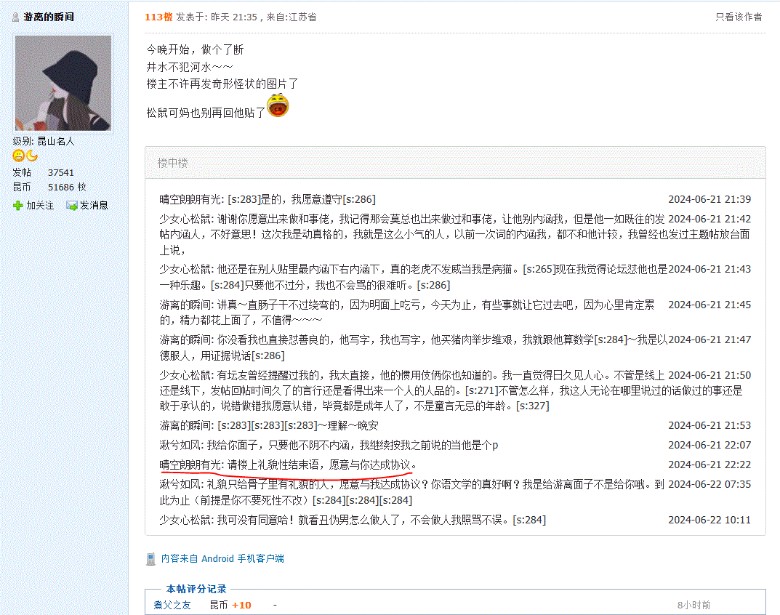Image resolution: width=780 pixels, height=615 pixels.
Task: Open rater 煮父之友 profile link
Action: [172, 605]
